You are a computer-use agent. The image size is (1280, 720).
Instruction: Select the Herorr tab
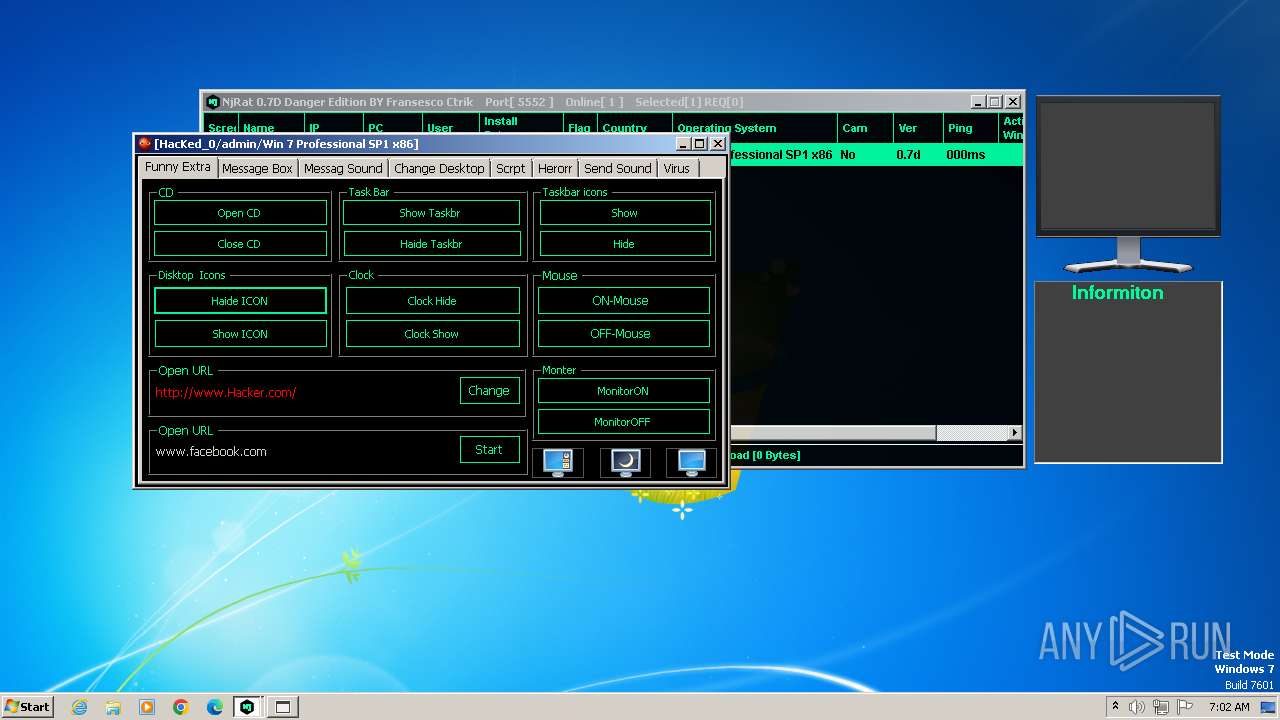pyautogui.click(x=555, y=168)
